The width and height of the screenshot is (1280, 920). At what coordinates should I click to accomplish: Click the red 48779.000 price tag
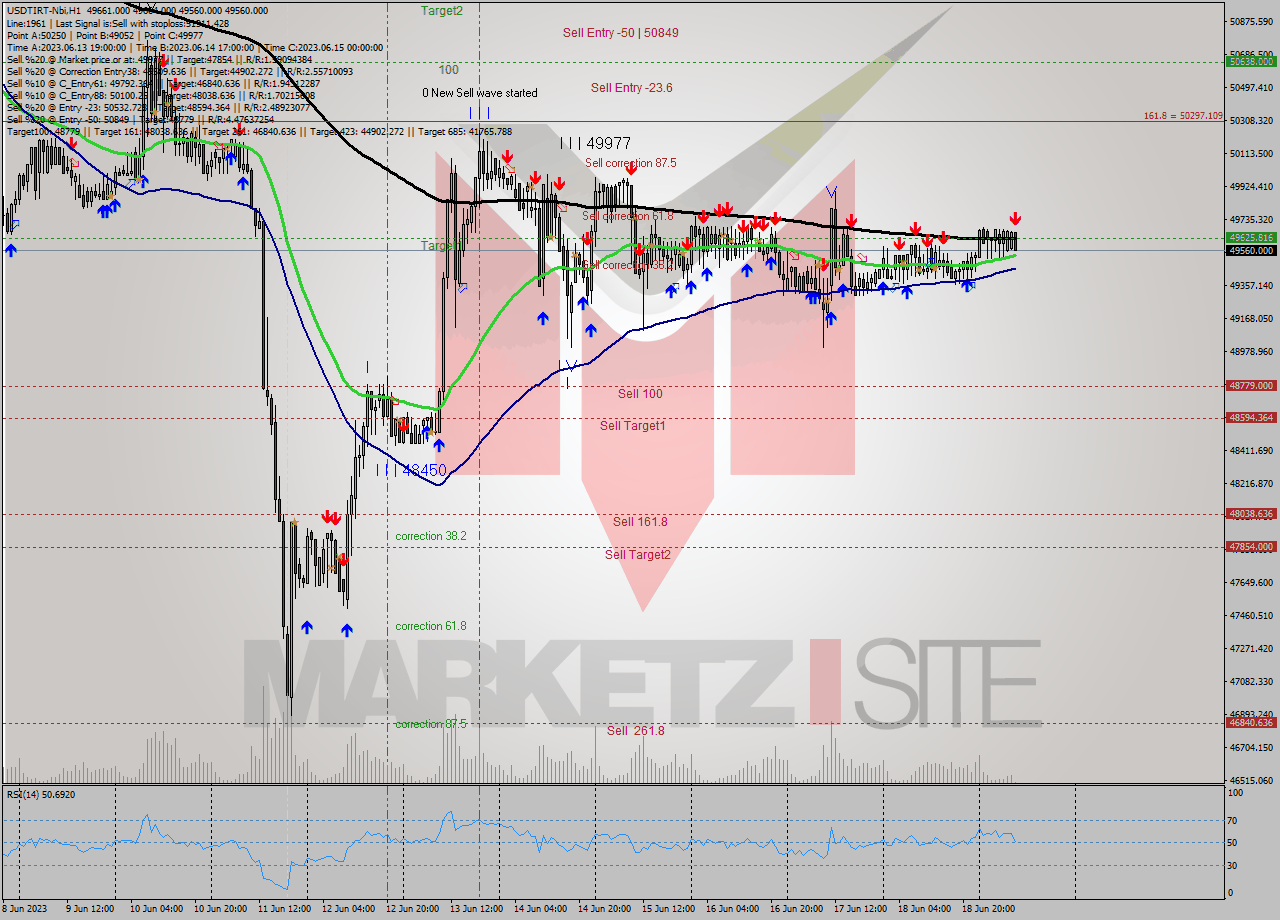tap(1251, 385)
